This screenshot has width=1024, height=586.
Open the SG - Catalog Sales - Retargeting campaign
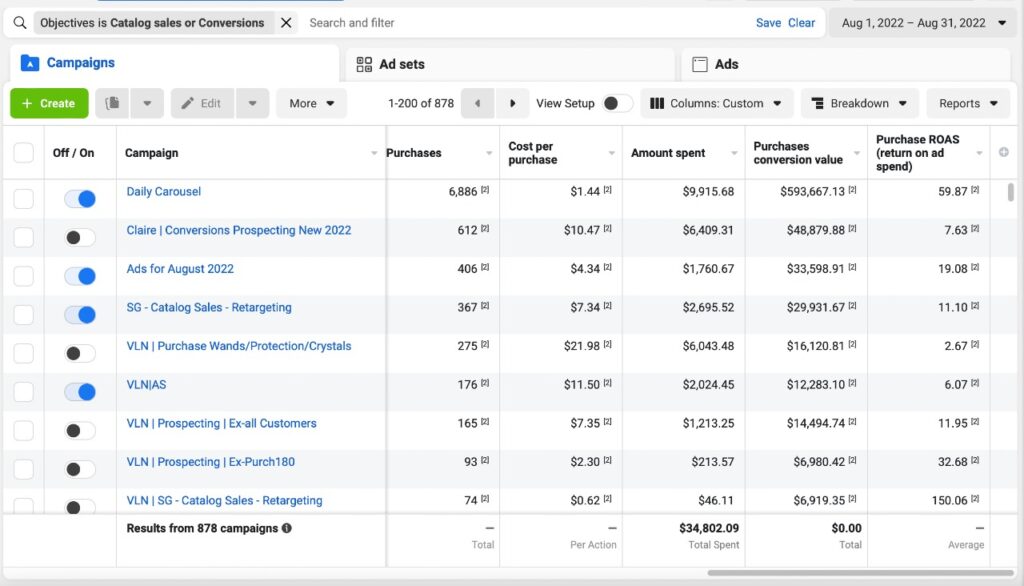tap(209, 307)
